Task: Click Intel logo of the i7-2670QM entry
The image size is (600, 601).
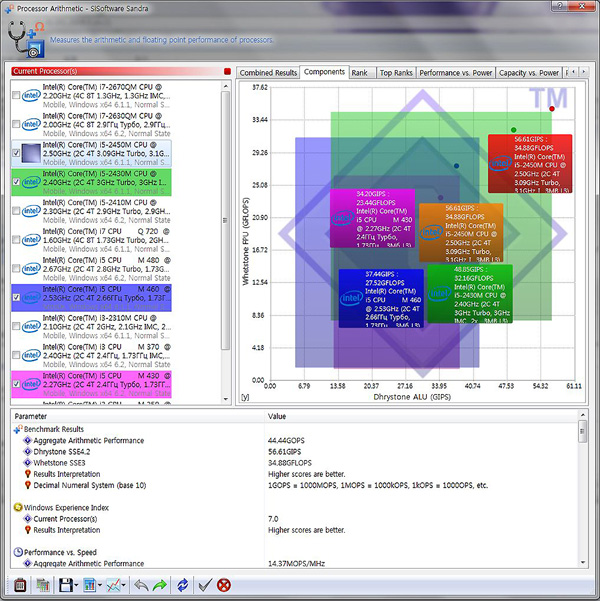Action: 31,95
